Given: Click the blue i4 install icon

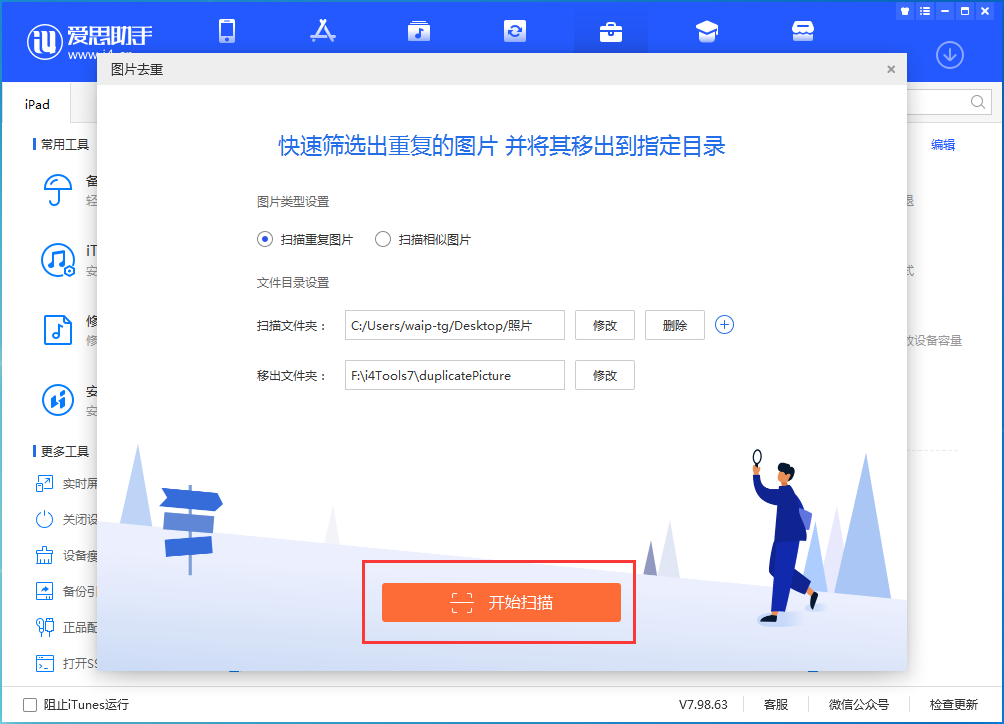Looking at the screenshot, I should (x=58, y=400).
